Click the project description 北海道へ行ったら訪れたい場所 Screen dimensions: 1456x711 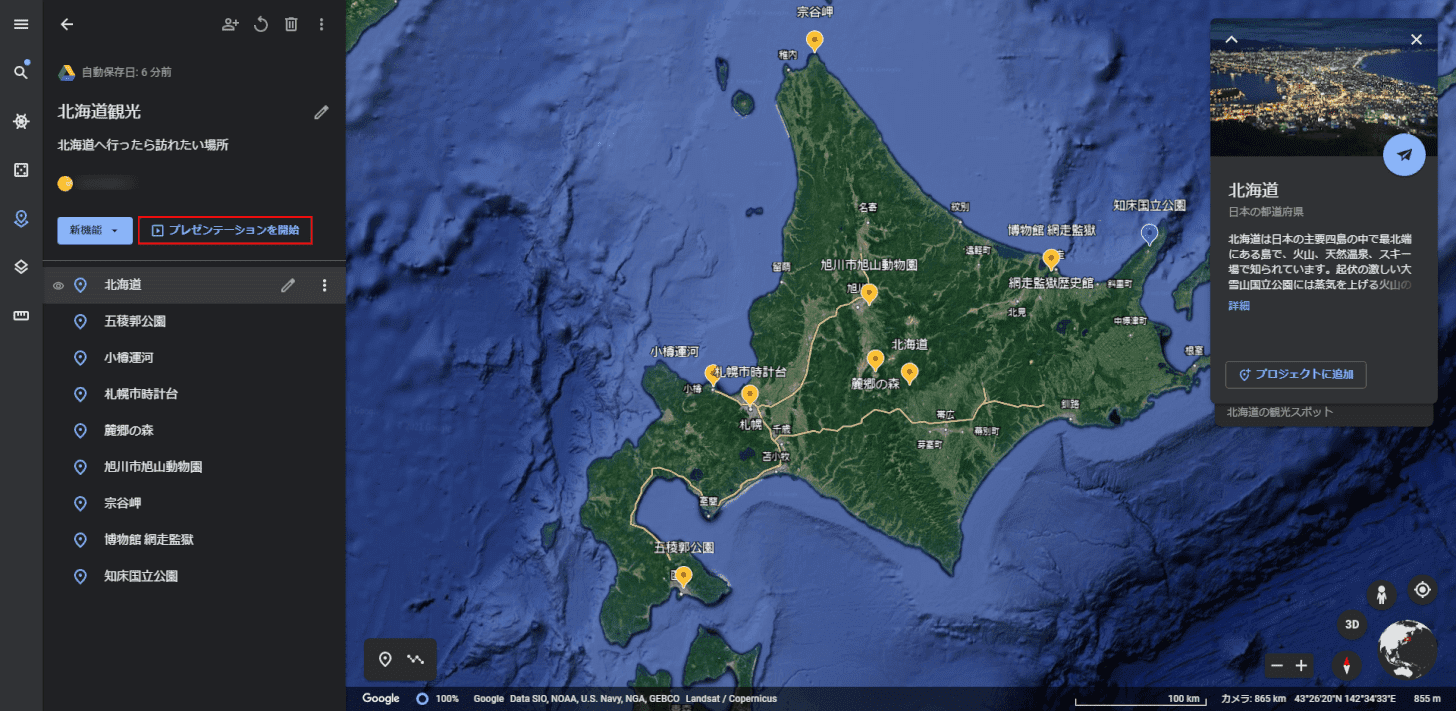[143, 145]
